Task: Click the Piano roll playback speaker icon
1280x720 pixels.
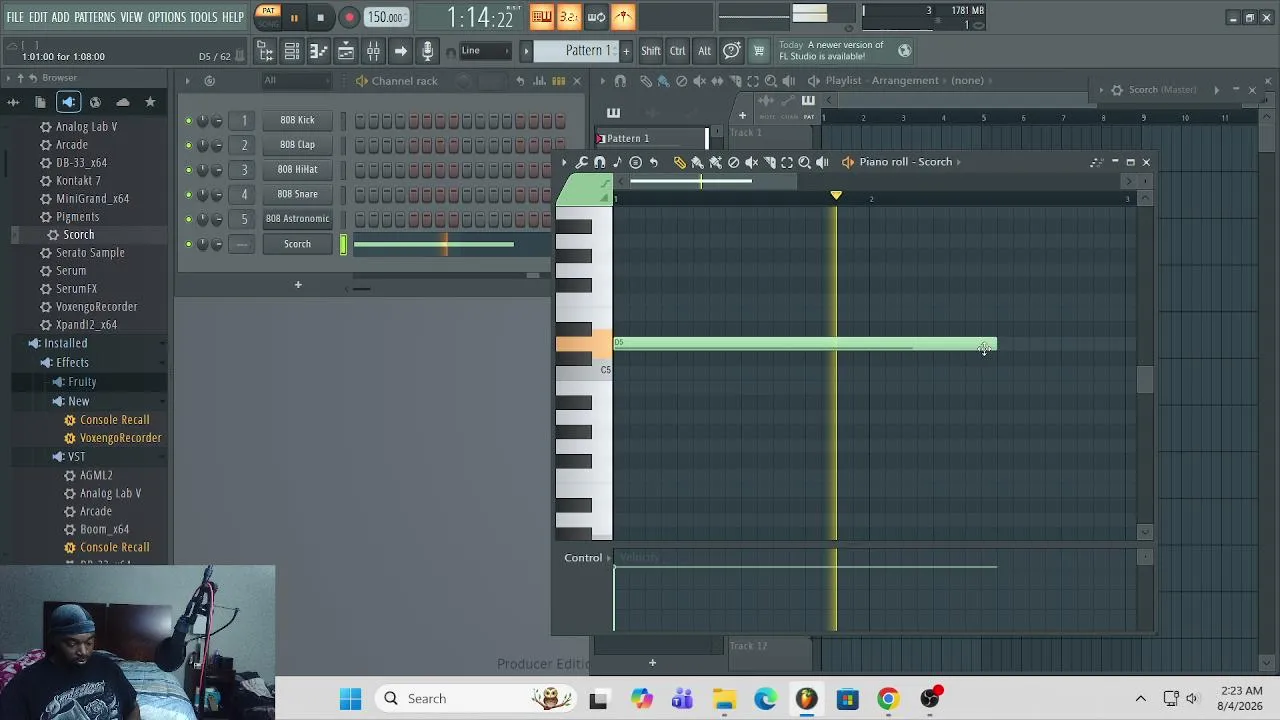Action: click(x=822, y=162)
